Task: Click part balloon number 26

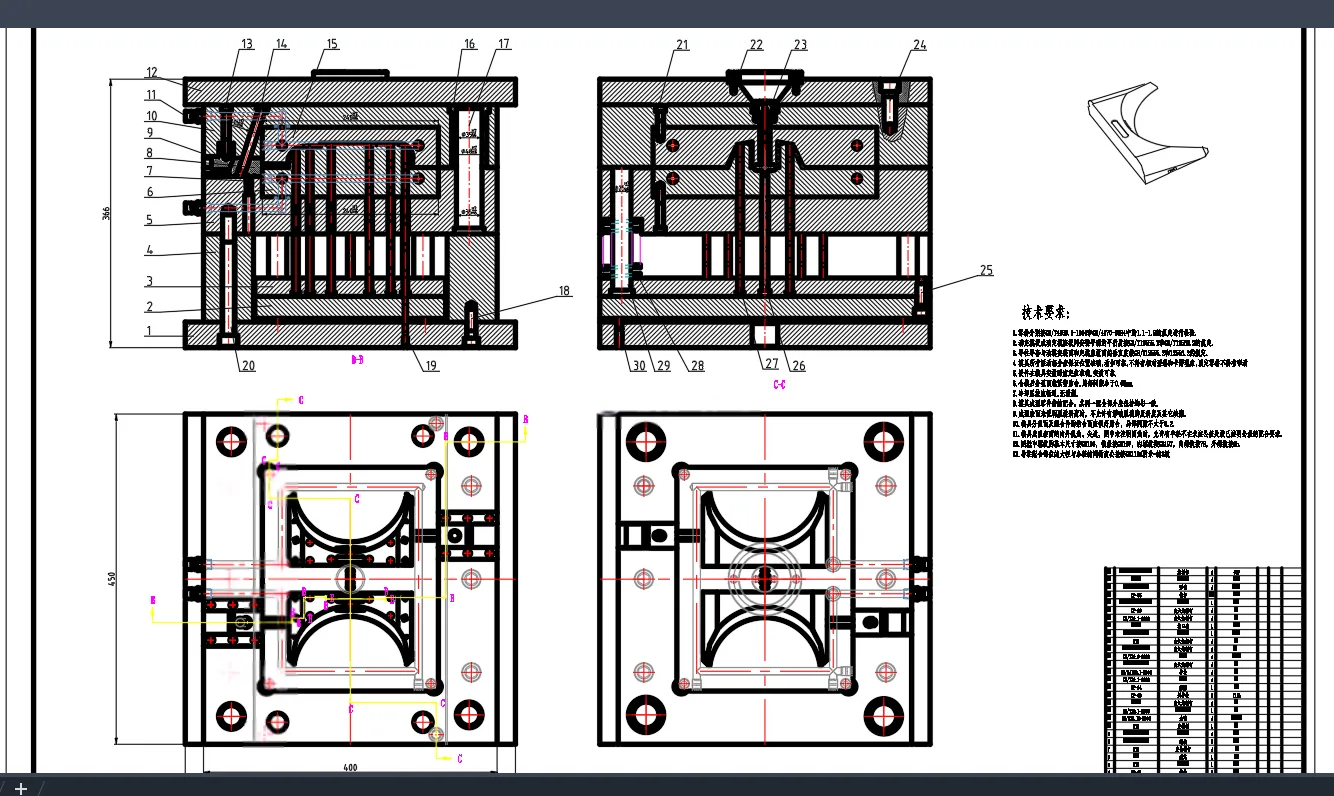Action: pos(798,366)
